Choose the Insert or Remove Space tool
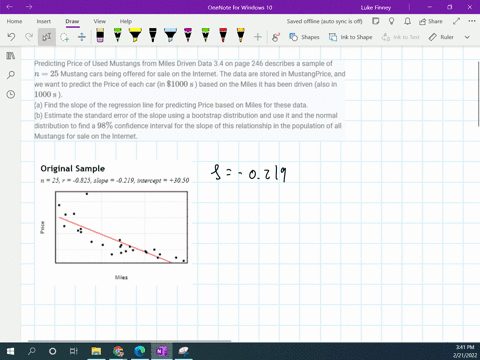480x360 pixels. (x=82, y=37)
